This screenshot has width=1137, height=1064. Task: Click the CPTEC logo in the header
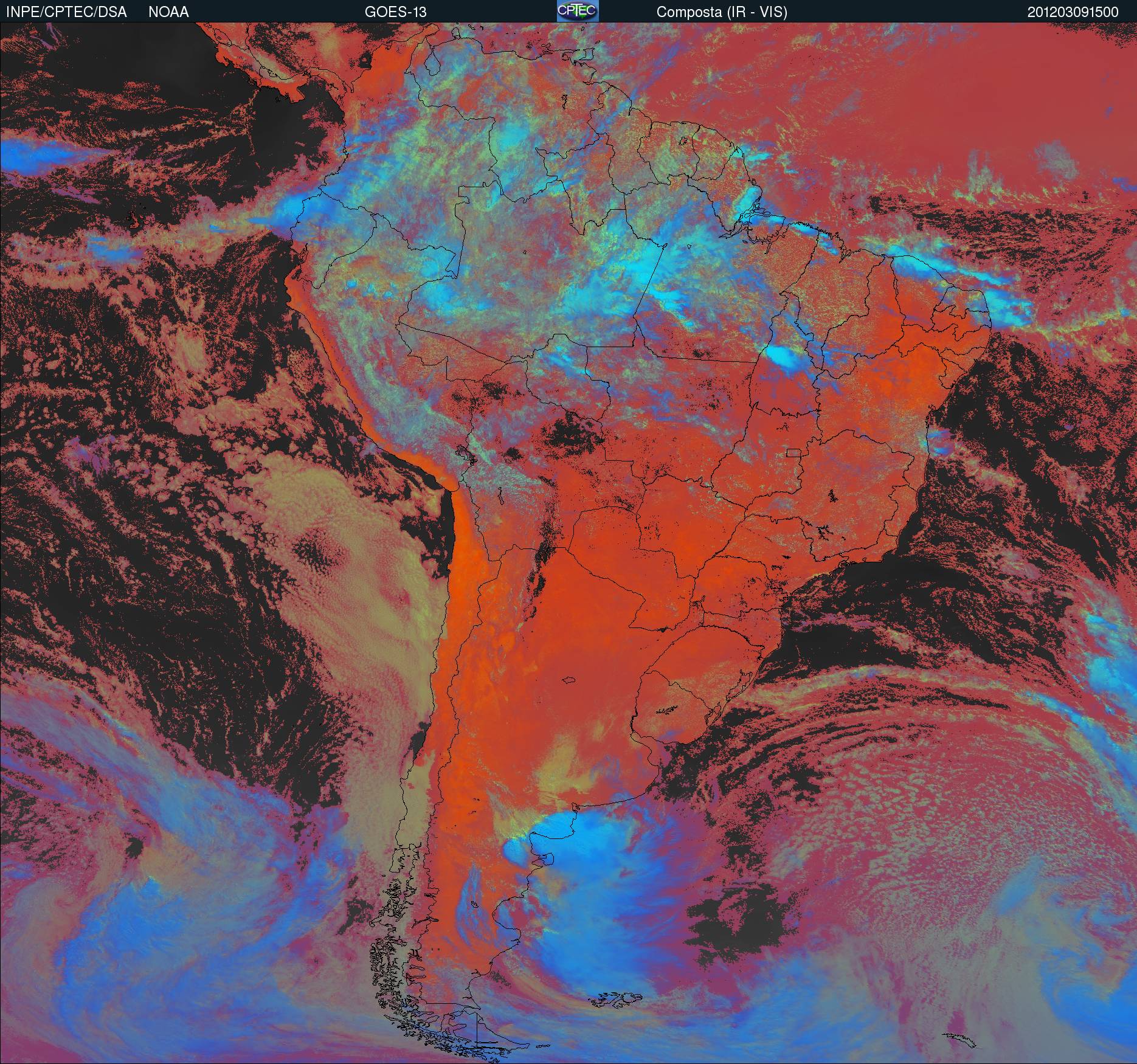[x=578, y=11]
